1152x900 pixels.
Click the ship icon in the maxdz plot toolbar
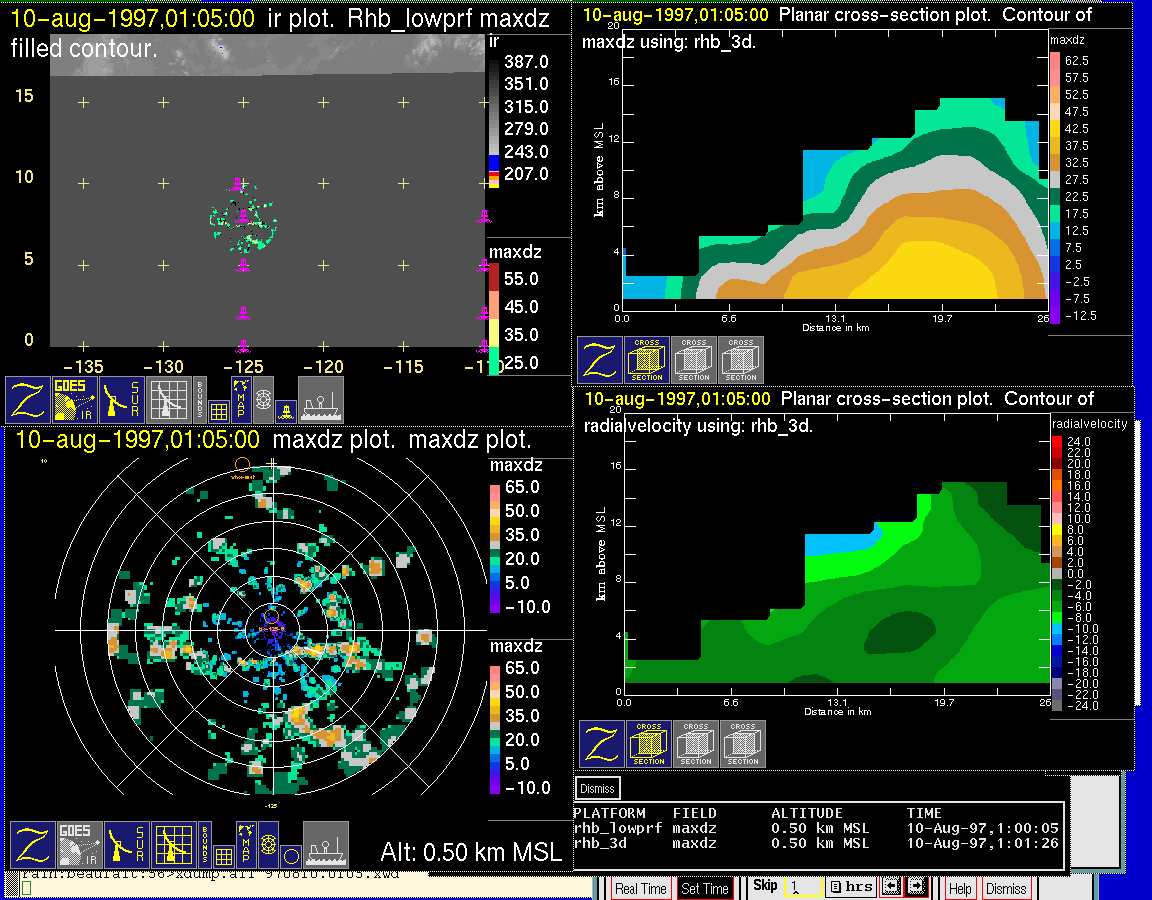click(325, 845)
